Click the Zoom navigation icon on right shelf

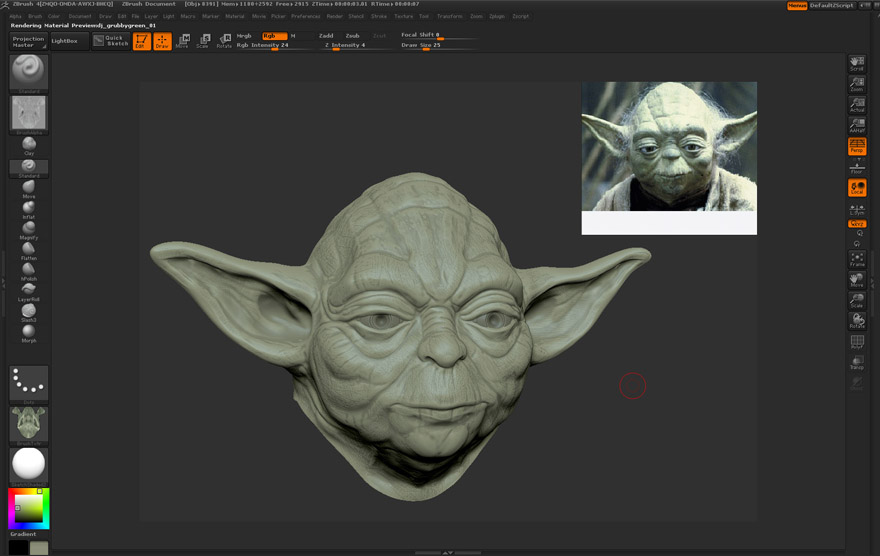click(x=857, y=84)
